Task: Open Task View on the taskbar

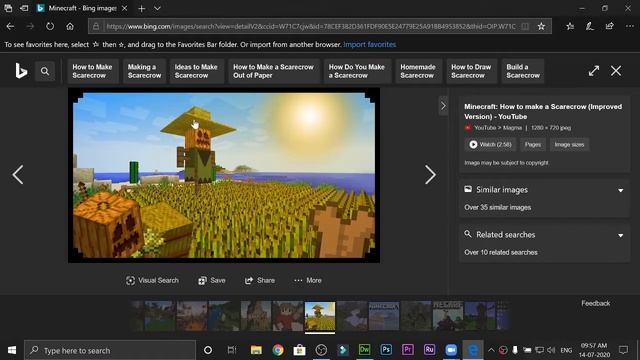Action: point(232,350)
